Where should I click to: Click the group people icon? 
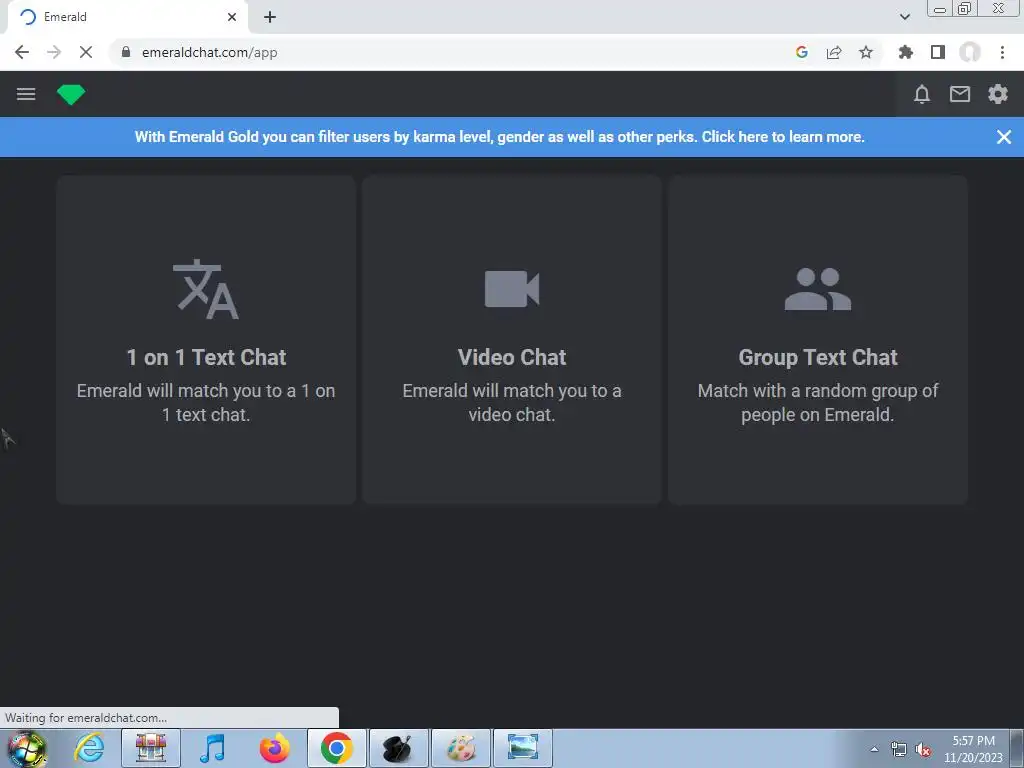(818, 289)
